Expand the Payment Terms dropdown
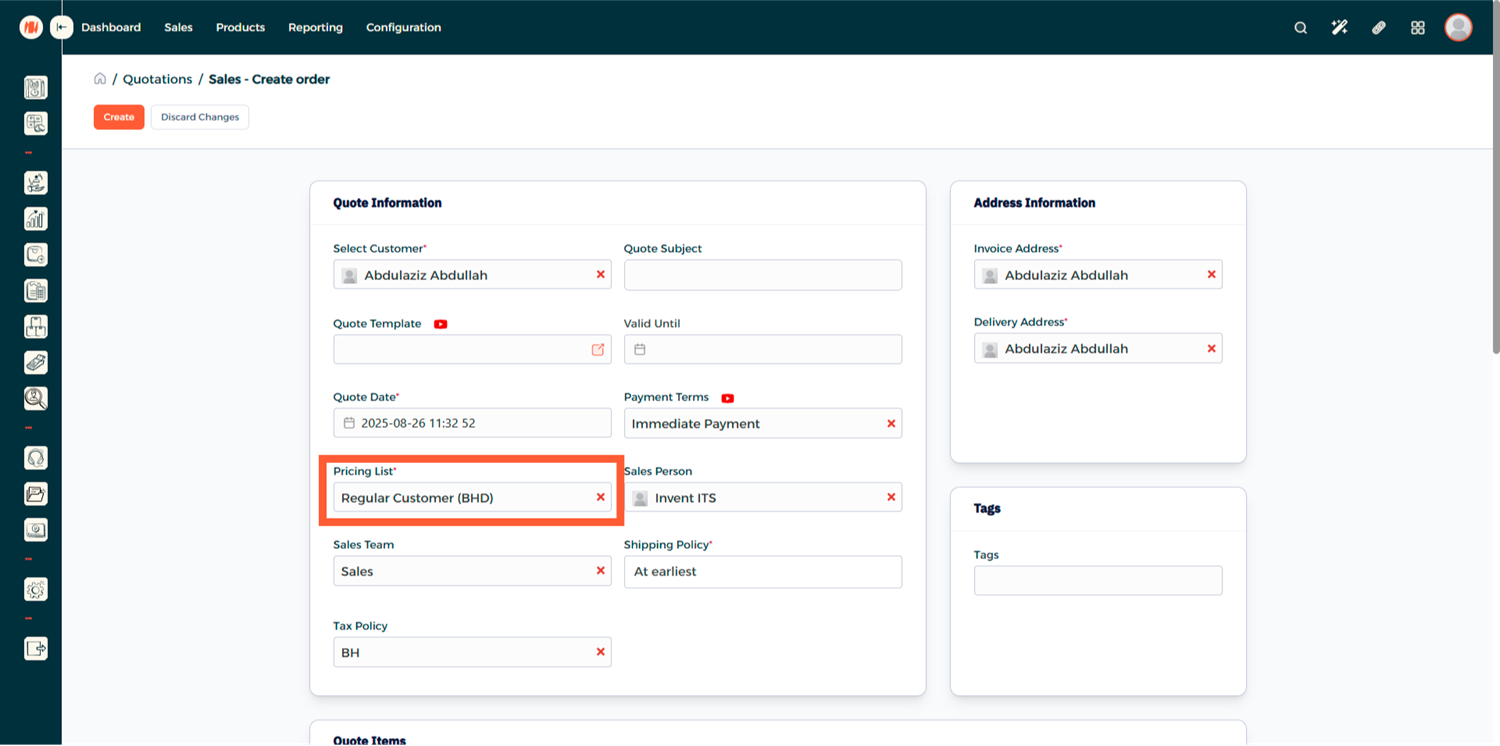This screenshot has height=746, width=1500. pos(750,424)
